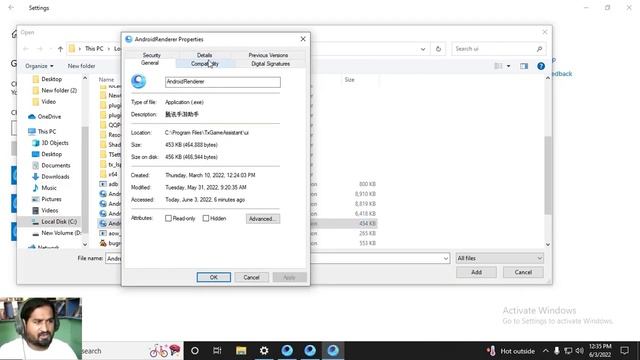640x360 pixels.
Task: Select the General tab
Action: click(x=150, y=63)
